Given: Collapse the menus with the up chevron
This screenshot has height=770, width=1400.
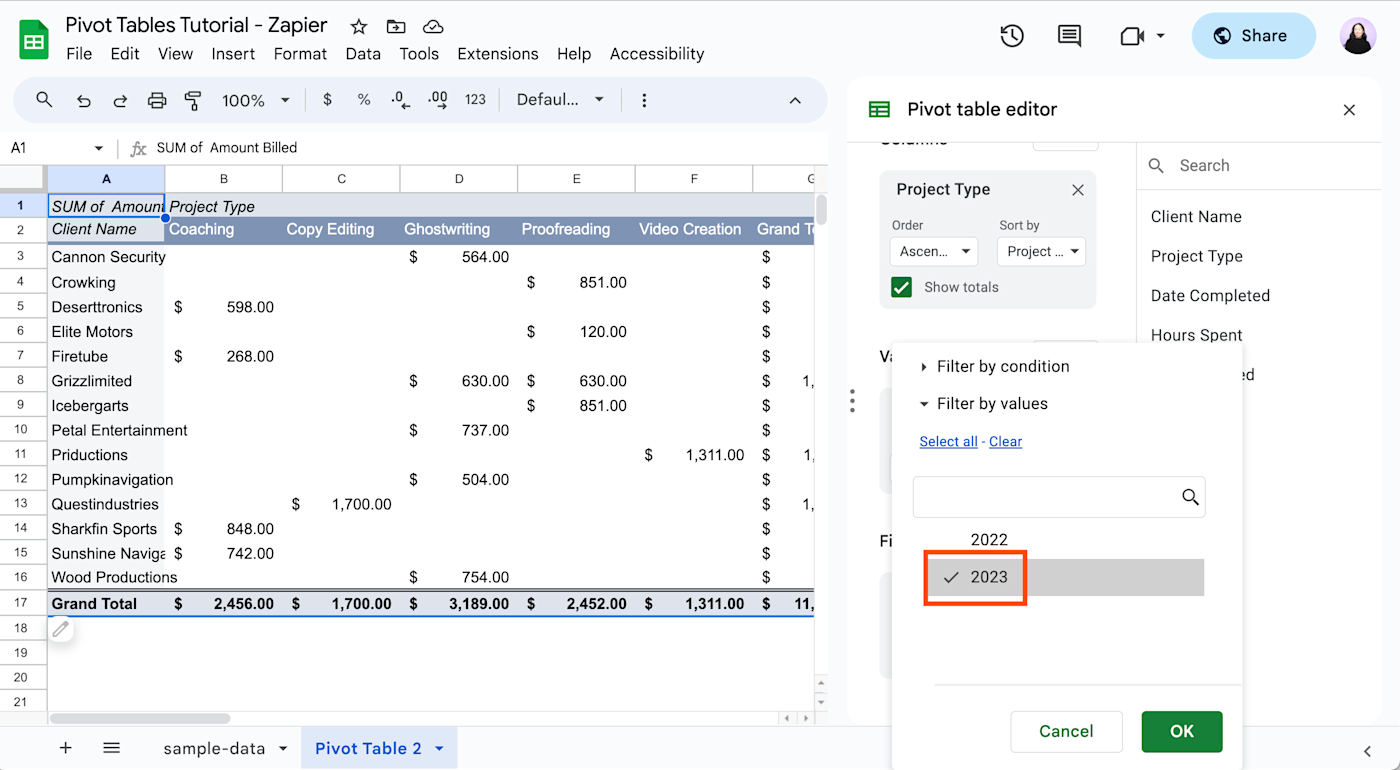Looking at the screenshot, I should click(x=795, y=100).
